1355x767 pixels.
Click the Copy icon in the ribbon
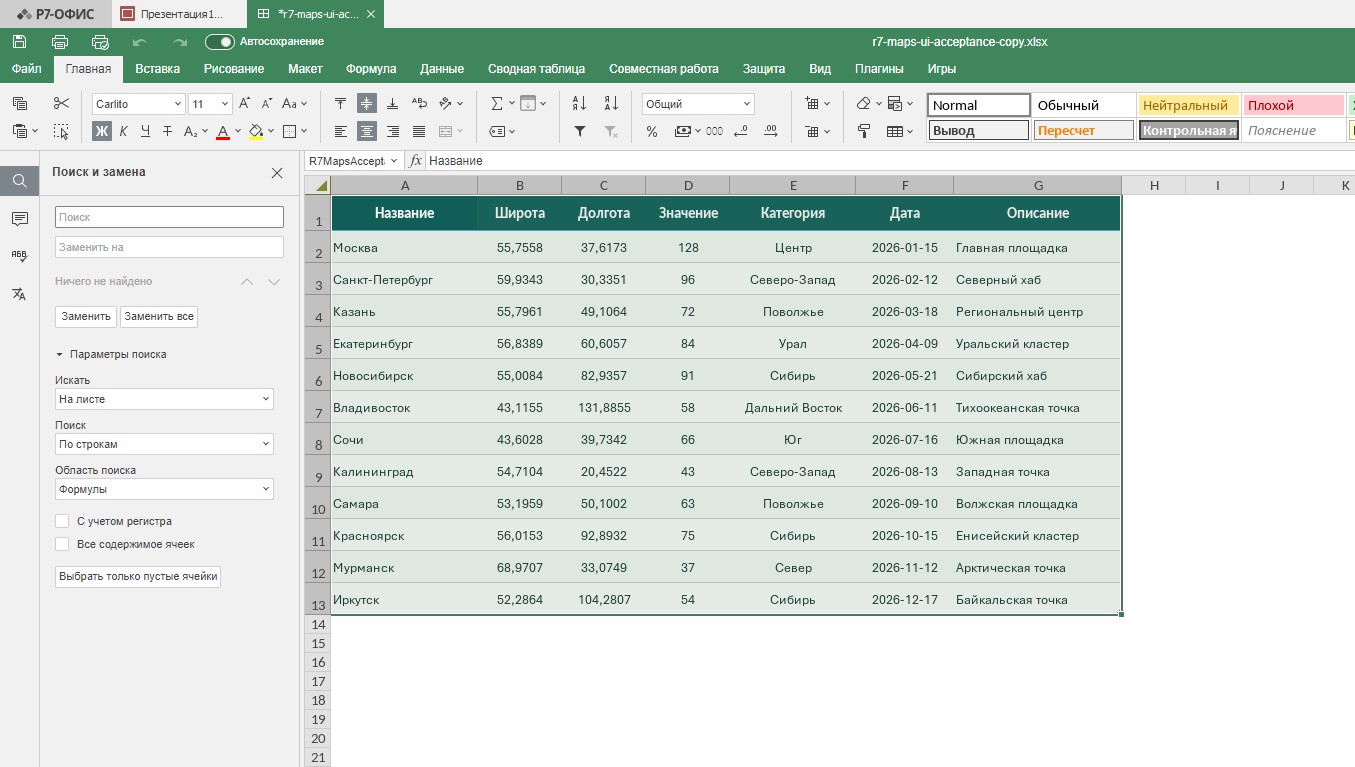coord(20,103)
